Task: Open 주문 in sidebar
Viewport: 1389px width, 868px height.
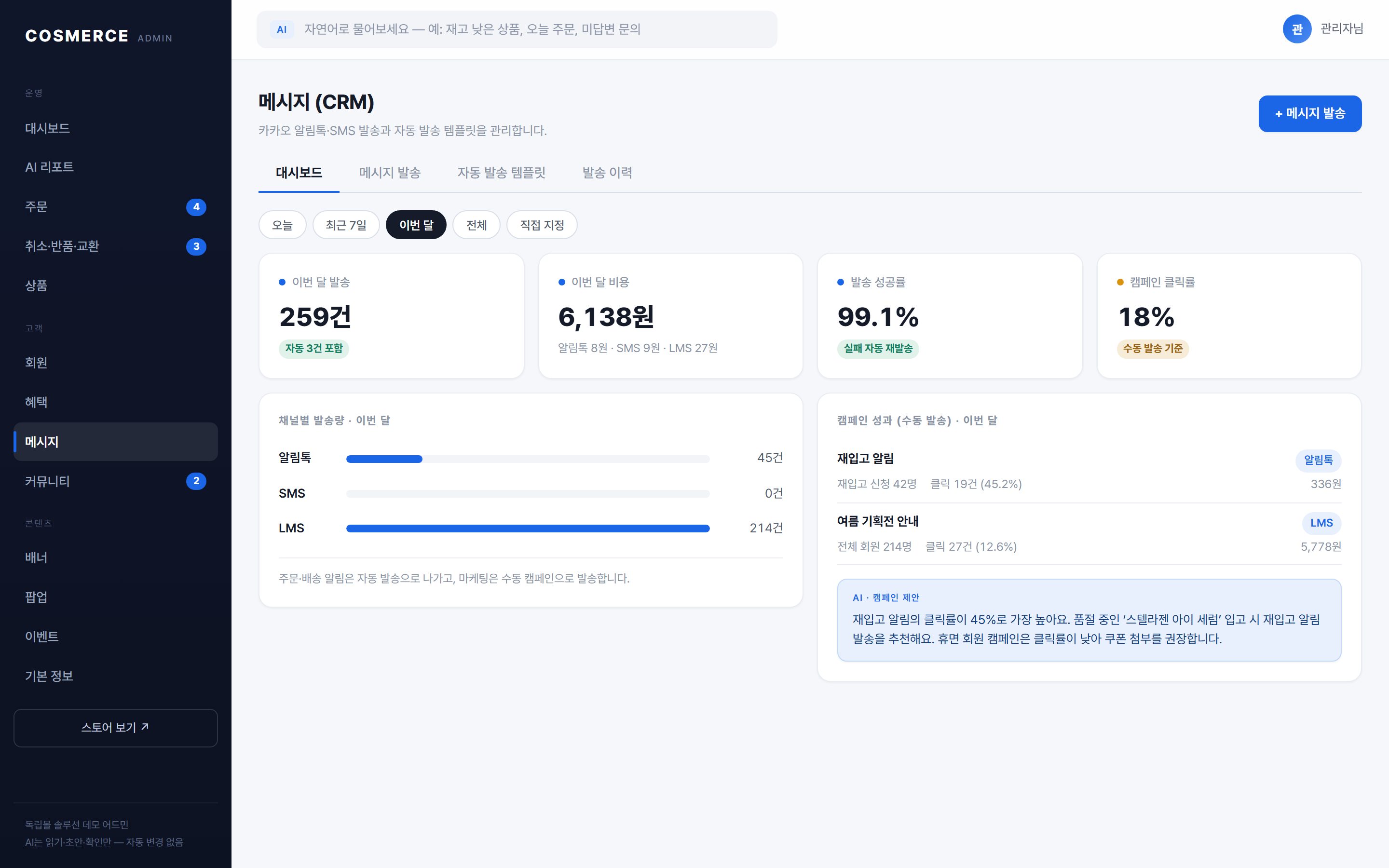Action: [115, 207]
